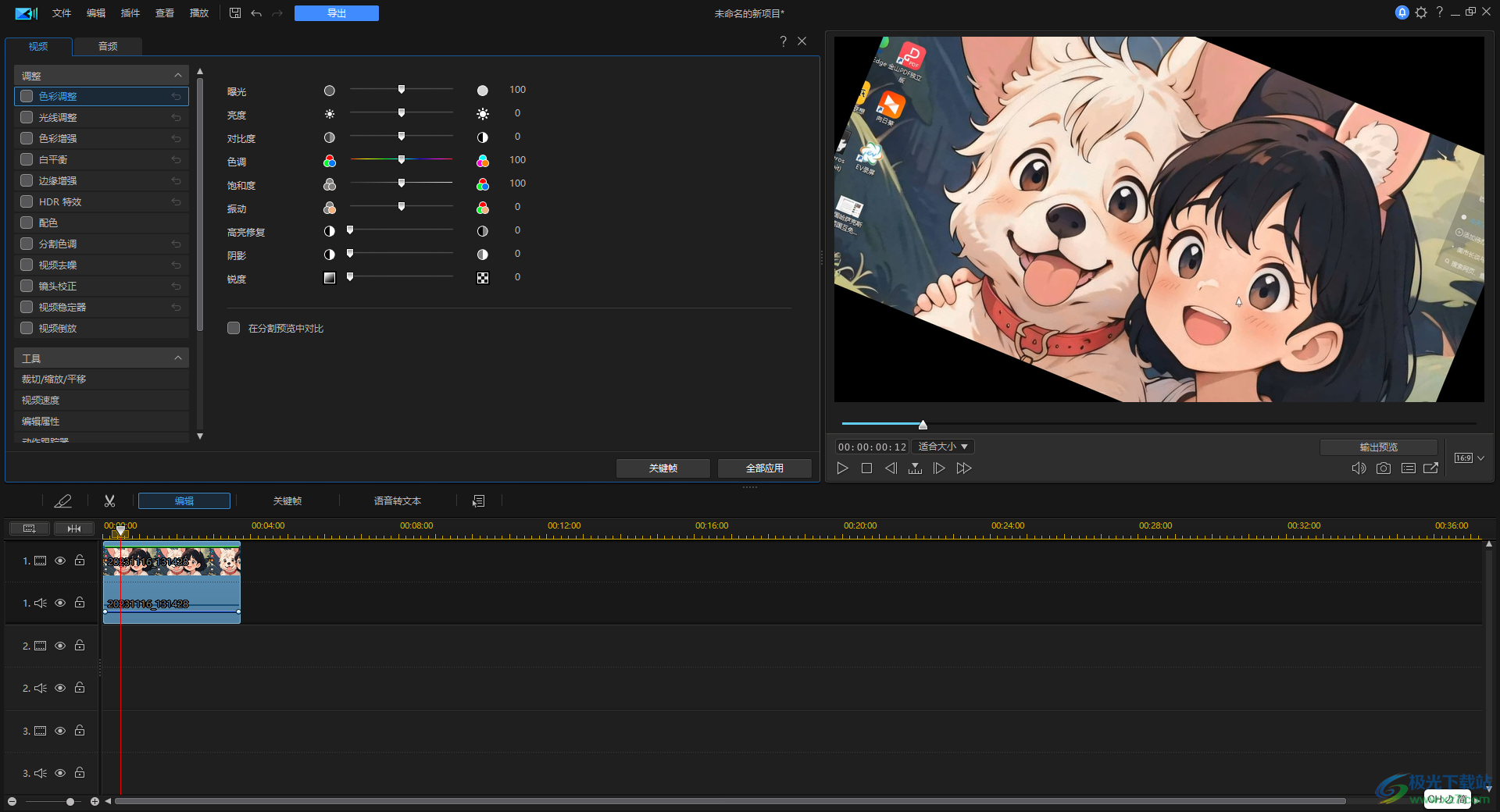Open the 裁切/缩放/平移 tool
Viewport: 1500px width, 812px height.
(102, 379)
